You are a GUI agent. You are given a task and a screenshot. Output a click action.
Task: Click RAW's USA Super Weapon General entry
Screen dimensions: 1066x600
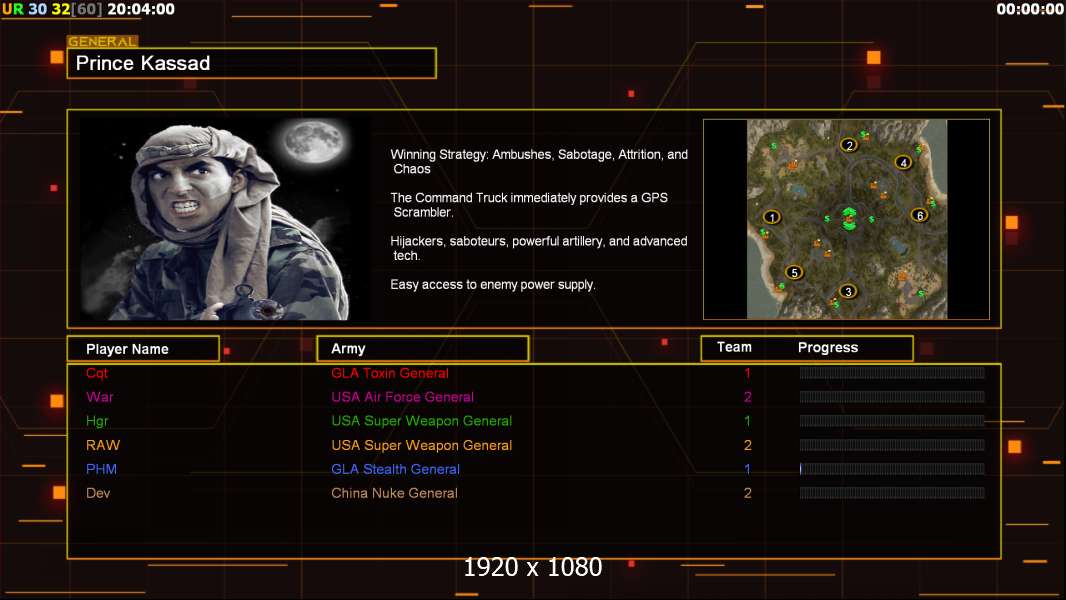point(422,445)
